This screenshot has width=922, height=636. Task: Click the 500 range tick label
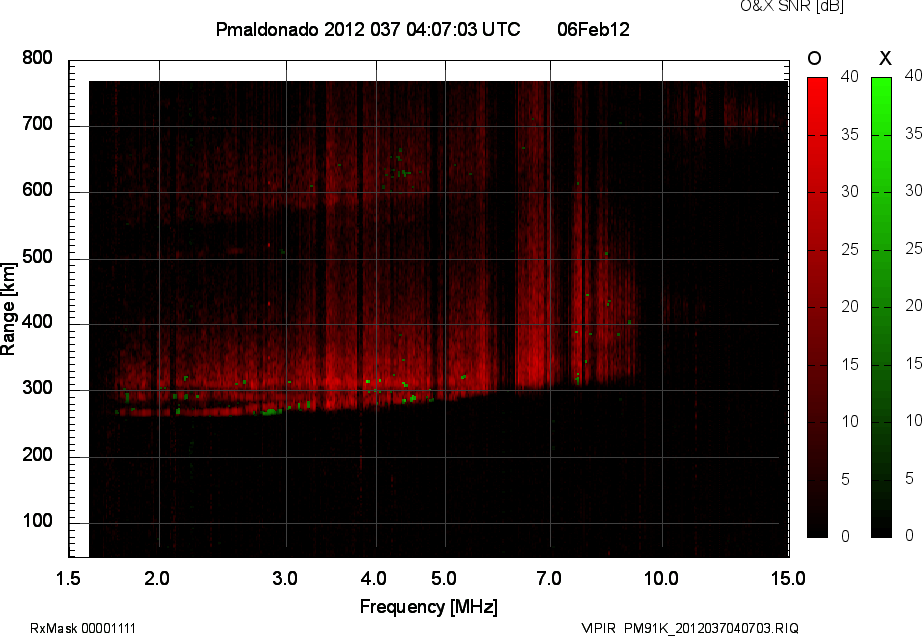pos(37,257)
